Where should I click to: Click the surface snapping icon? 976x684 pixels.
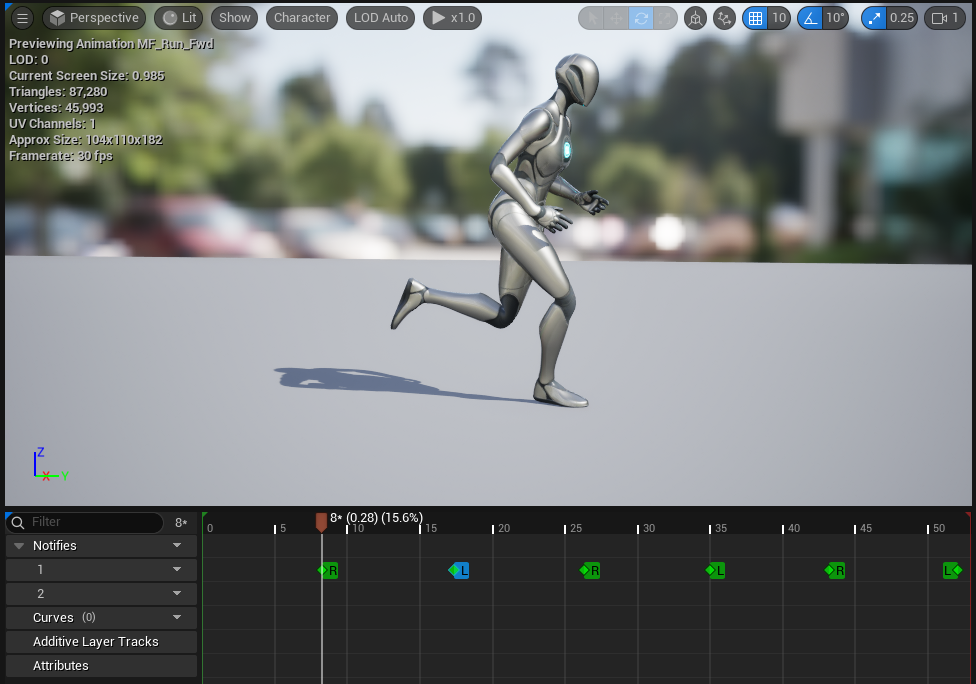click(x=725, y=18)
